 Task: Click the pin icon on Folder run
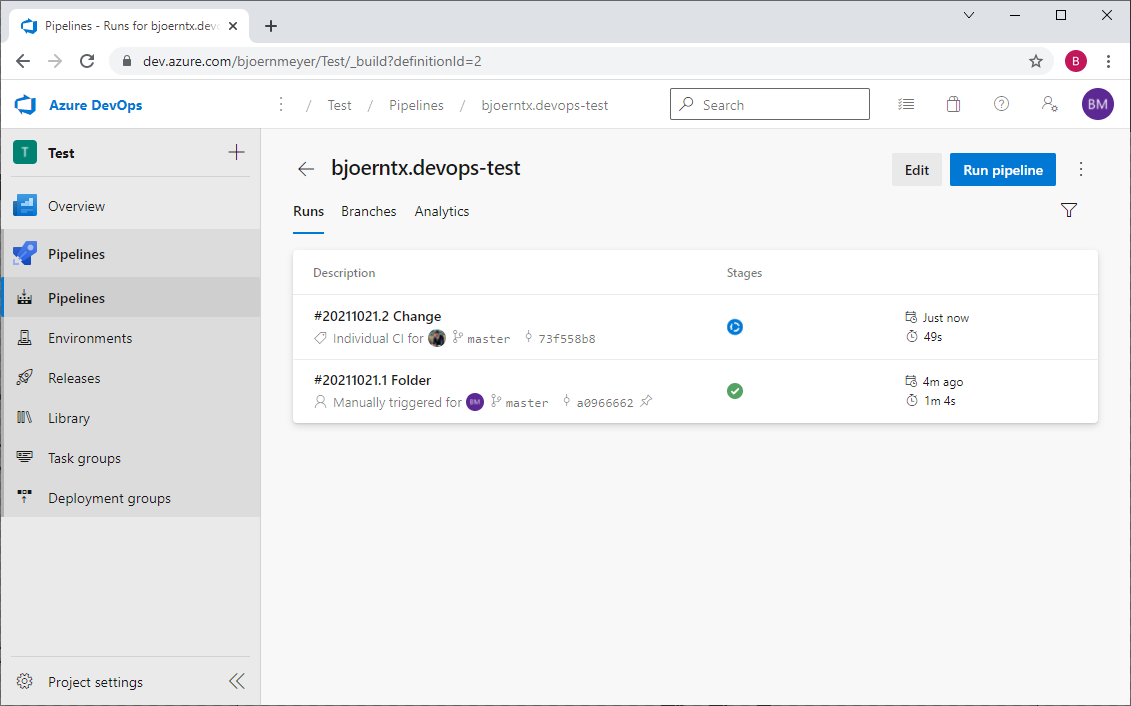(x=646, y=401)
